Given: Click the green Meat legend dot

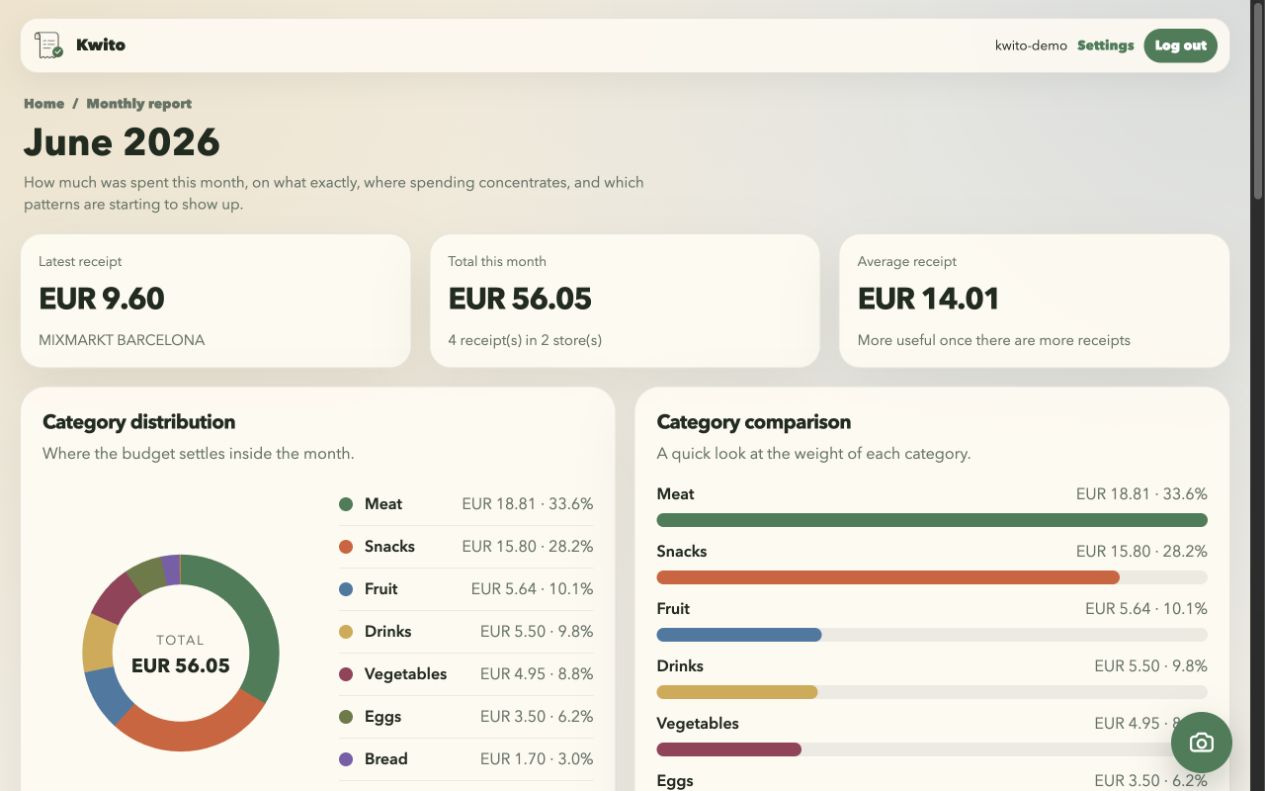Looking at the screenshot, I should [346, 504].
